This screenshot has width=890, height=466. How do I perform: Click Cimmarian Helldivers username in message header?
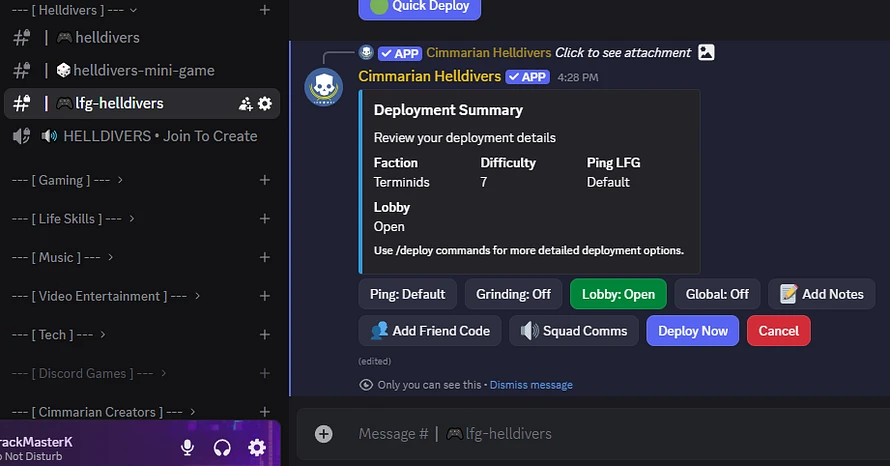coord(430,76)
